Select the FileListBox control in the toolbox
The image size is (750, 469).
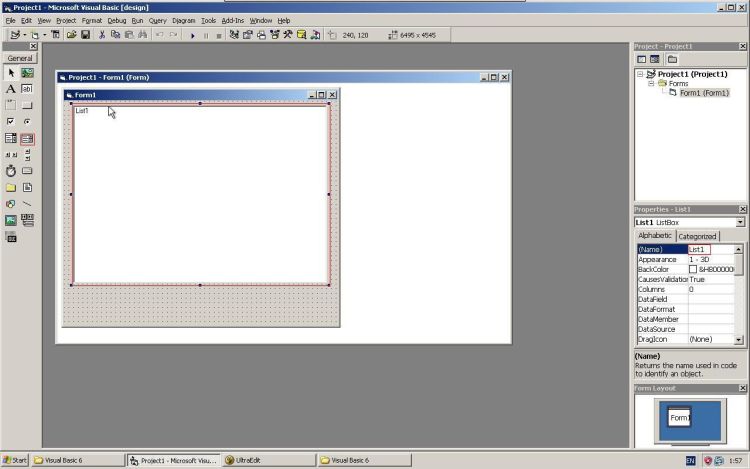[x=27, y=187]
